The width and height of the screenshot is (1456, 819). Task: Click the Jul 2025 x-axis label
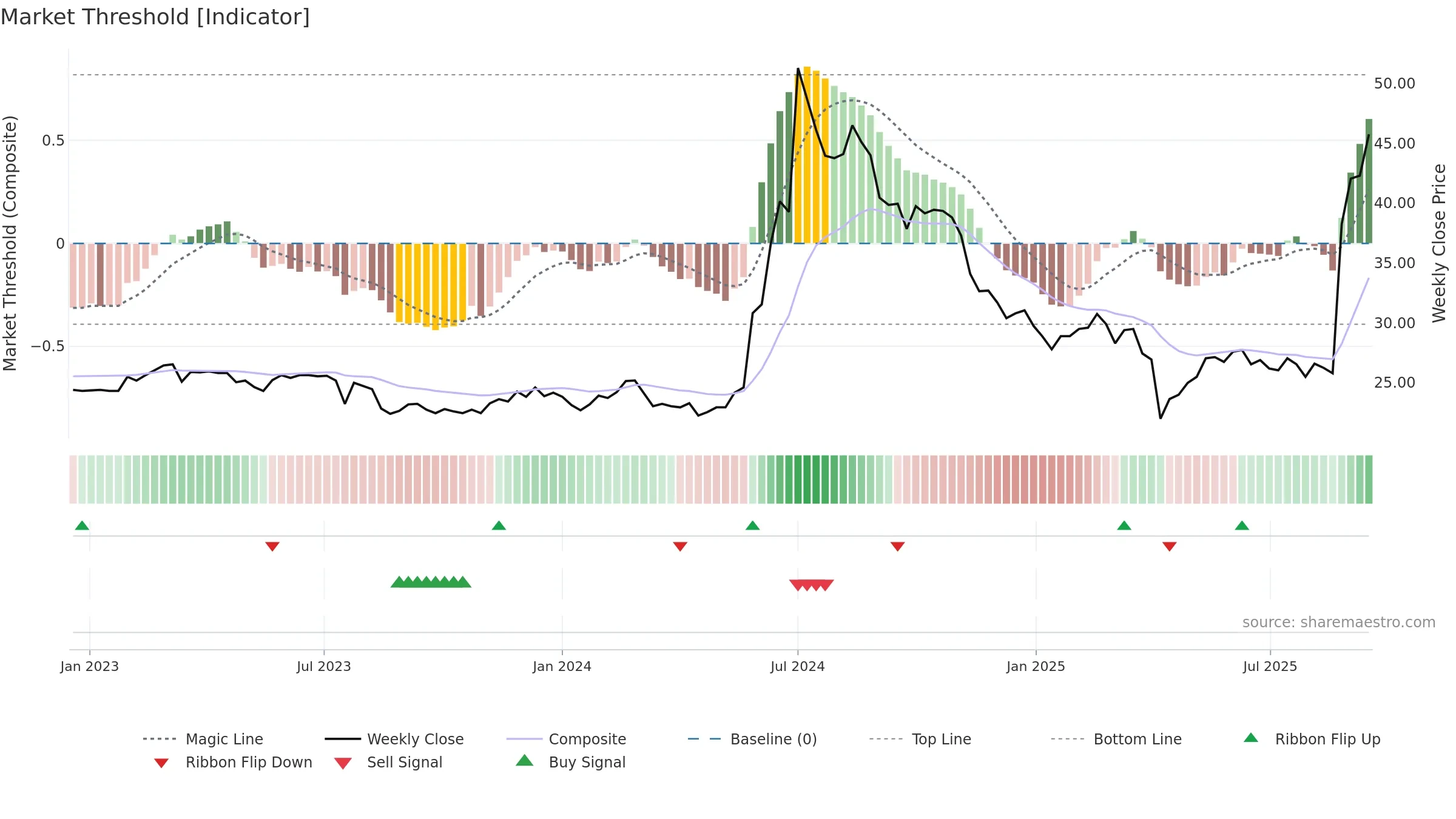pyautogui.click(x=1270, y=666)
